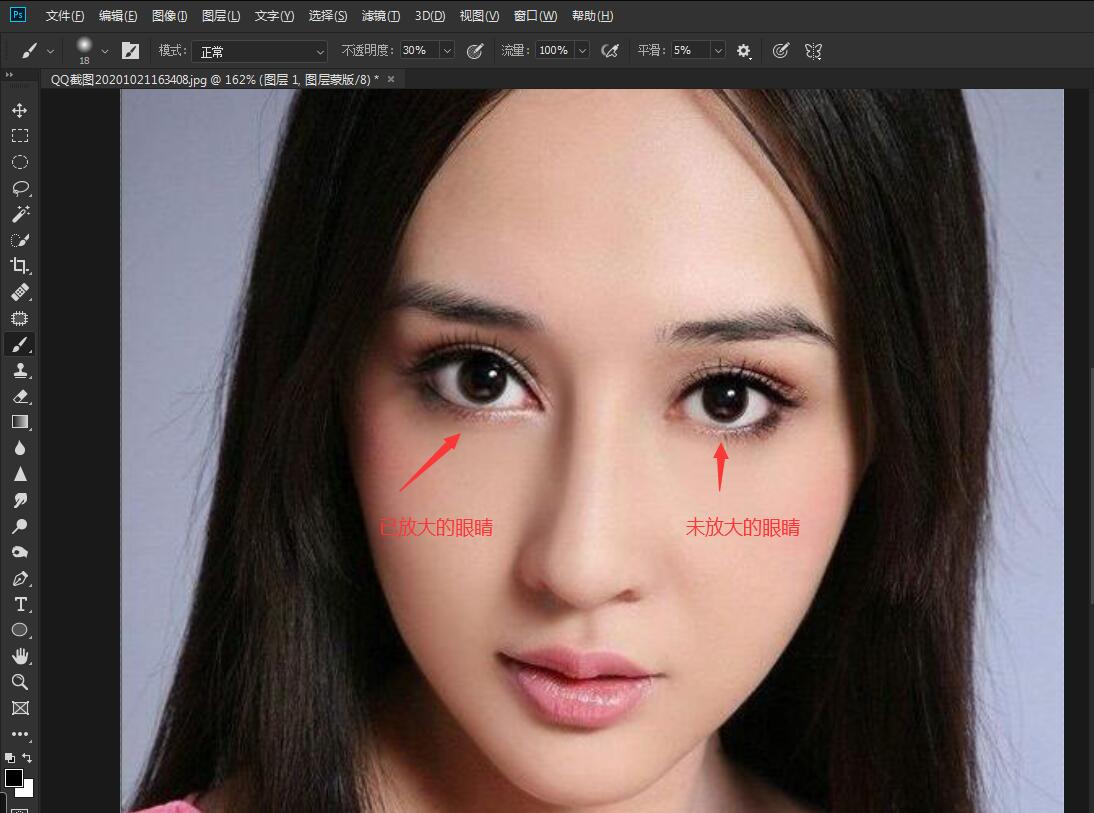Open the 滤镜 menu
This screenshot has height=813, width=1094.
pyautogui.click(x=379, y=15)
